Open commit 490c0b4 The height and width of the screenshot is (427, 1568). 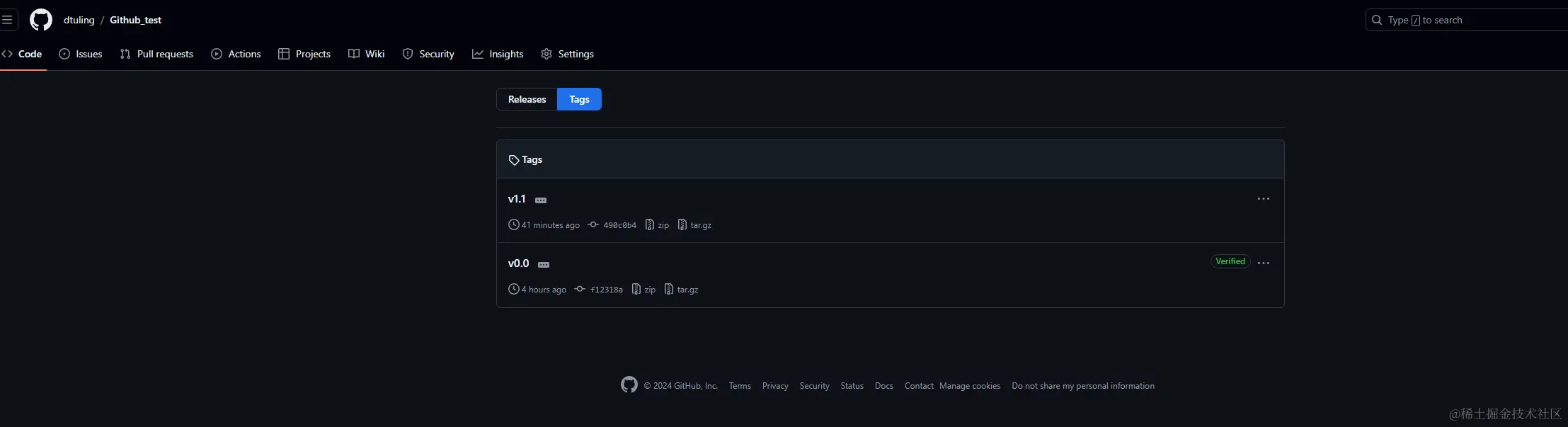click(x=619, y=225)
